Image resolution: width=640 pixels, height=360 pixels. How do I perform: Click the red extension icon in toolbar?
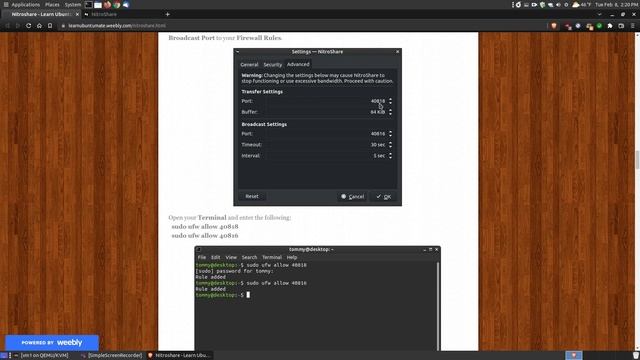(568, 26)
